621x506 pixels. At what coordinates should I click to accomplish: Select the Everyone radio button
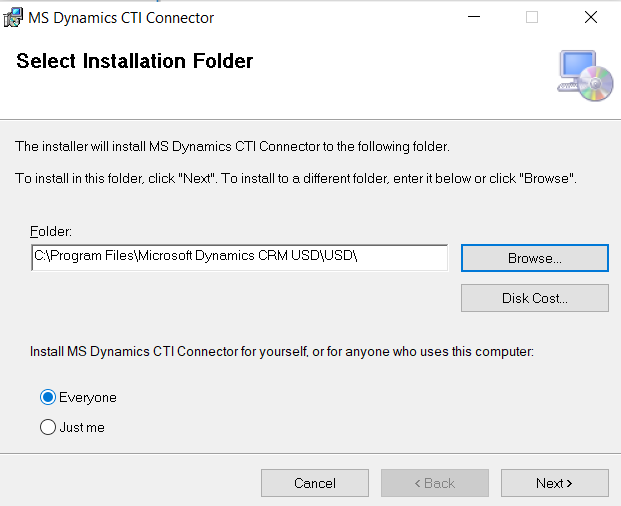point(48,397)
